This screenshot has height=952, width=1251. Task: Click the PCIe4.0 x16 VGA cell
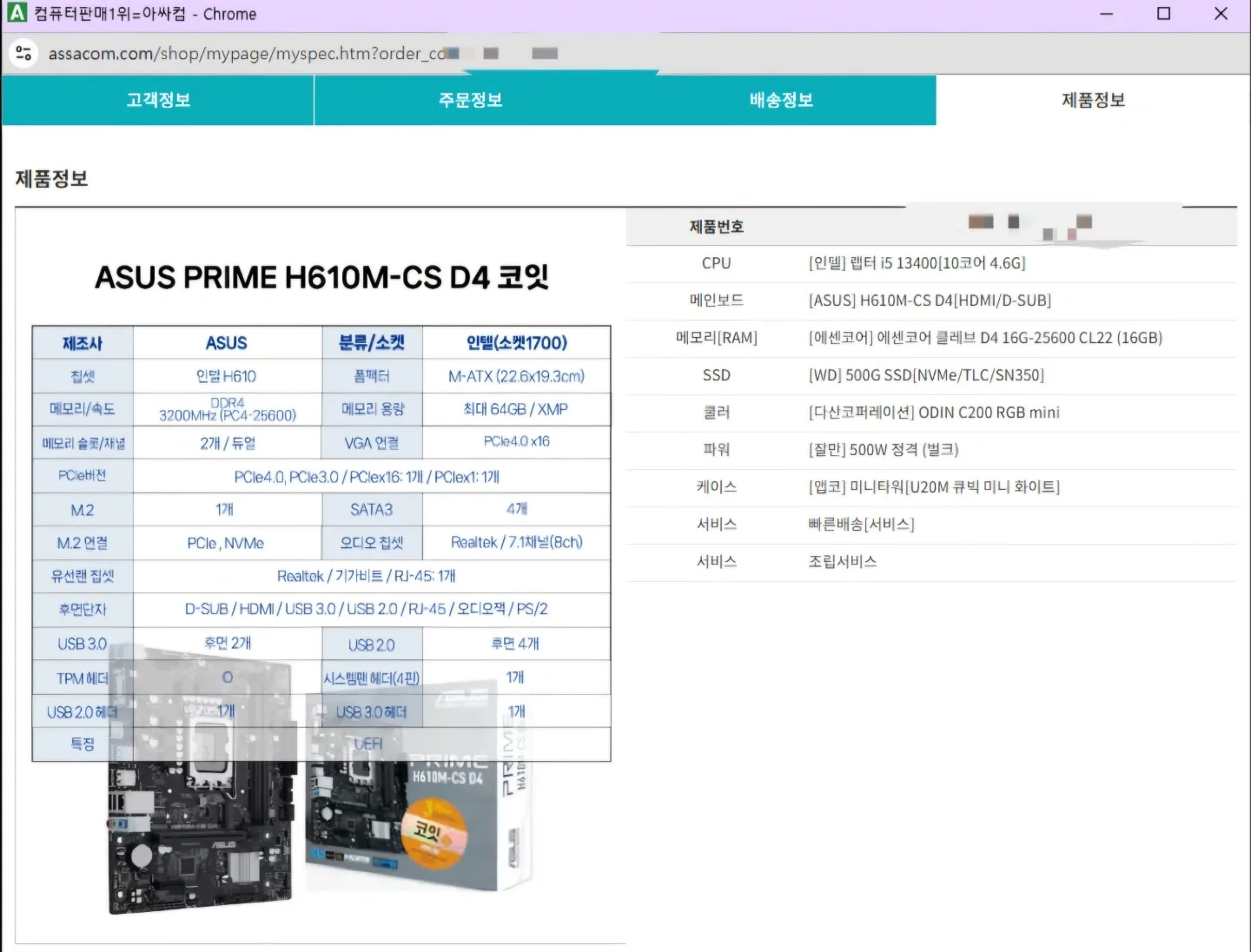tap(517, 442)
